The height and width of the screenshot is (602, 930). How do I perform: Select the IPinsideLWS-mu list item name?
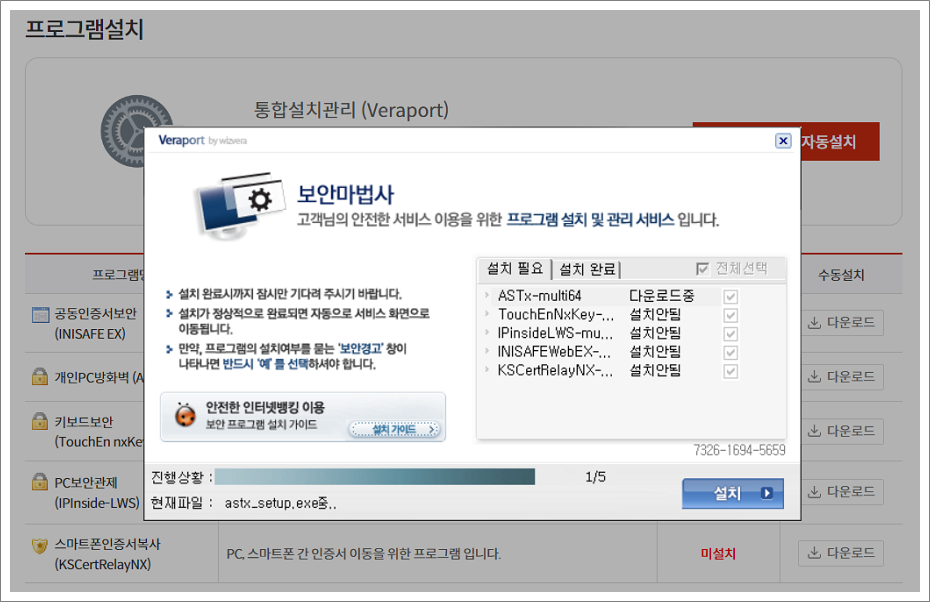tap(555, 333)
